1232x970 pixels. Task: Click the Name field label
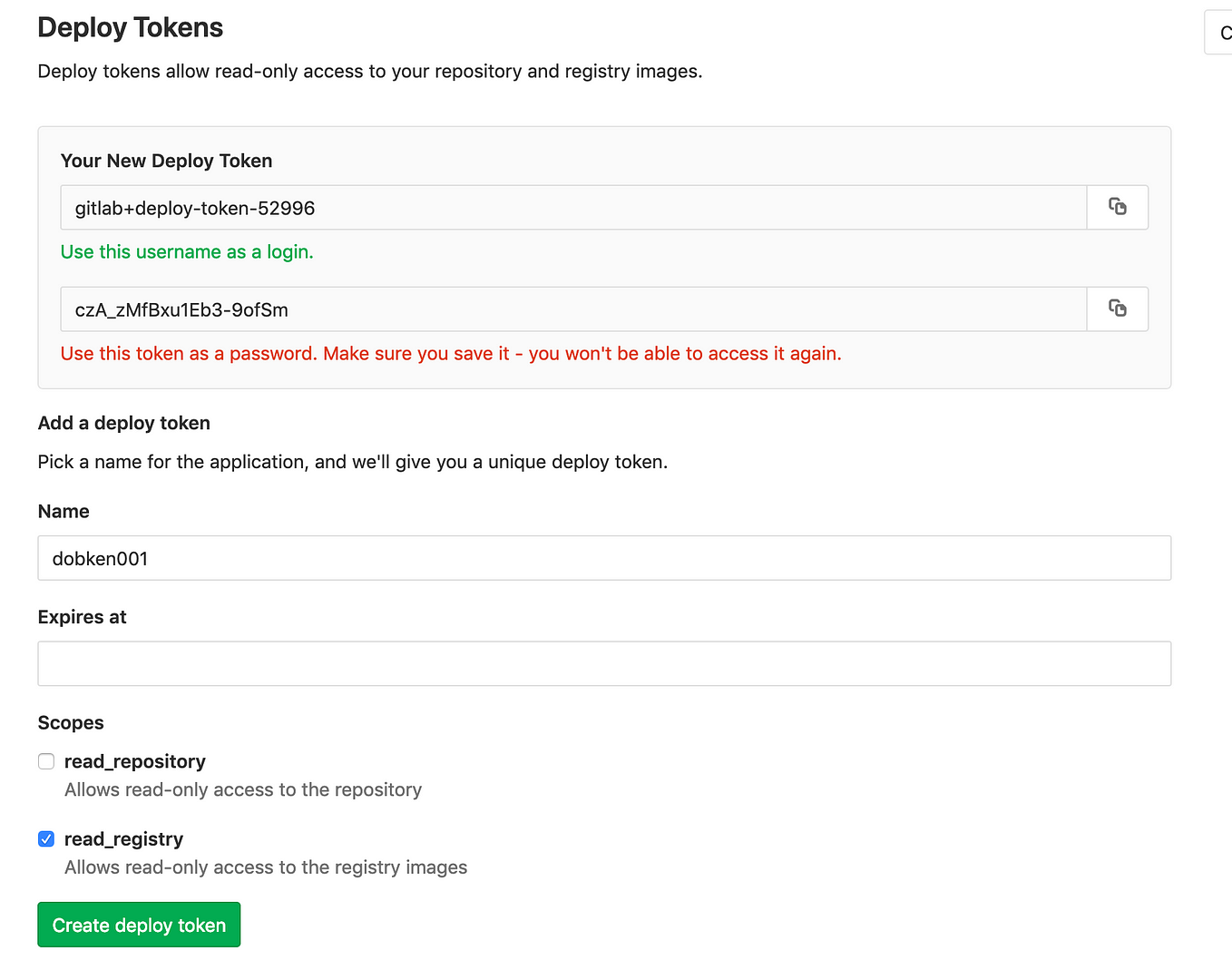tap(64, 512)
